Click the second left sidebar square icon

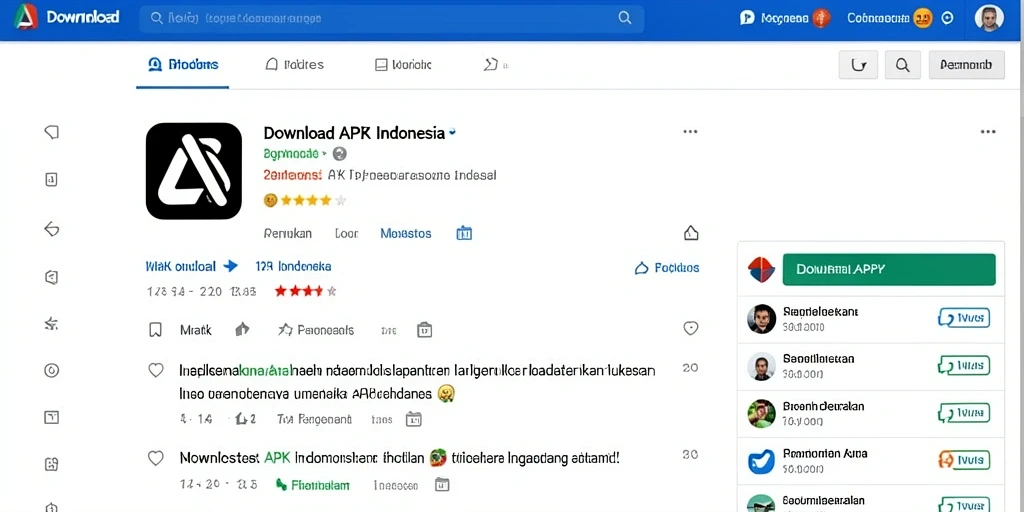(x=52, y=180)
